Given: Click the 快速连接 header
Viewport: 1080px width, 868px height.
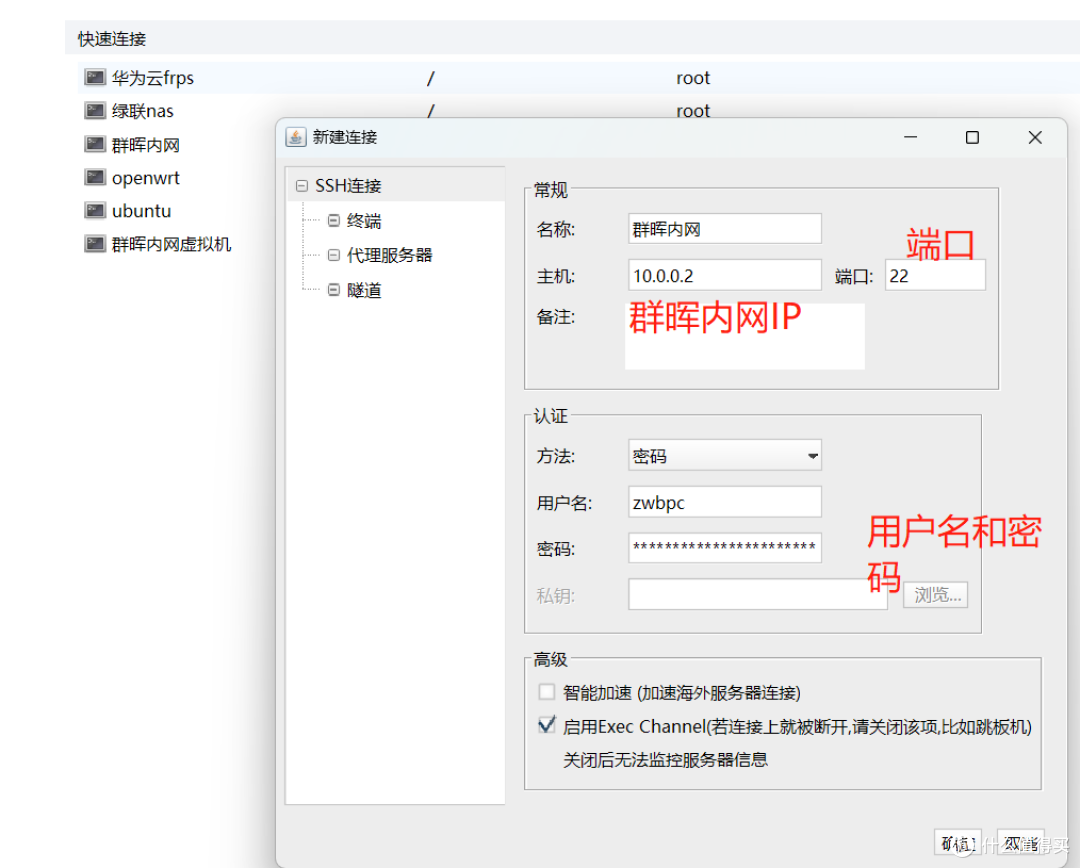Looking at the screenshot, I should tap(112, 39).
